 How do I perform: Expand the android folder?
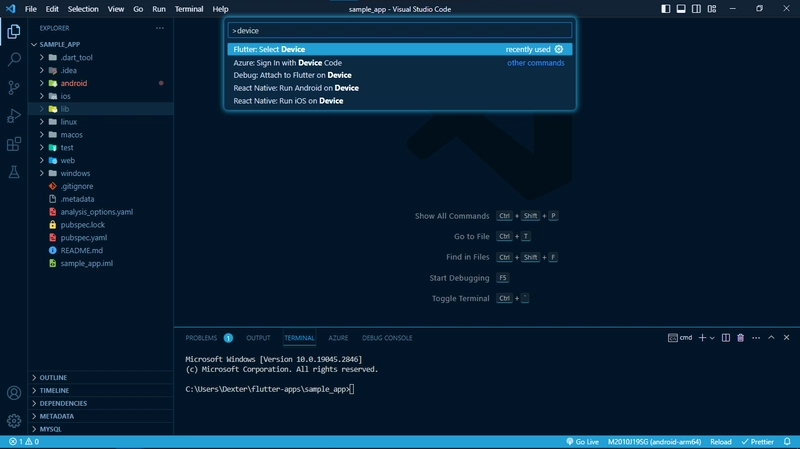pos(41,83)
